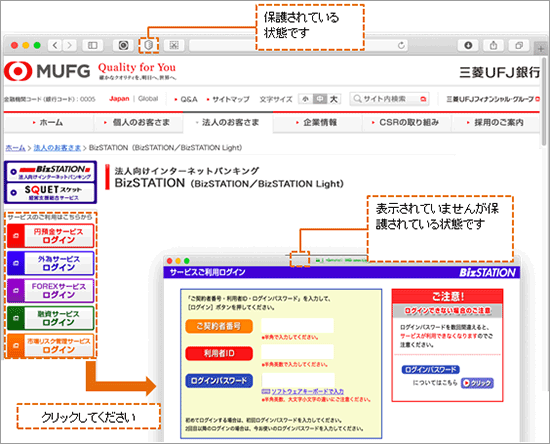Click the ホーム breadcrumb link
The width and height of the screenshot is (550, 444).
[15, 148]
